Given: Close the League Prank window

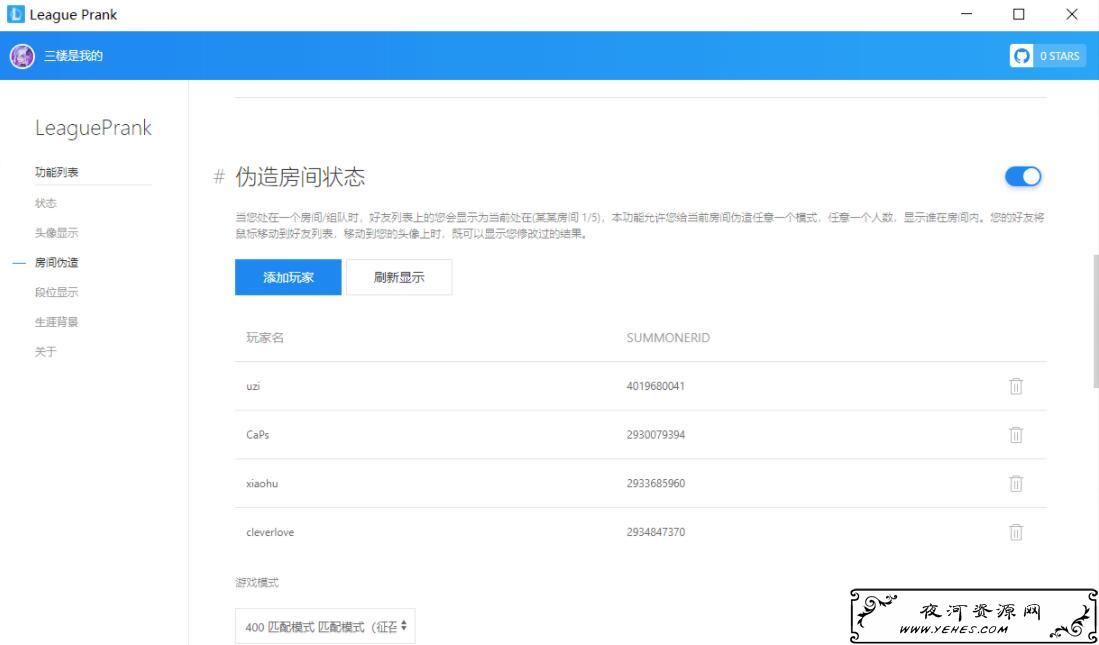Looking at the screenshot, I should [x=1072, y=14].
